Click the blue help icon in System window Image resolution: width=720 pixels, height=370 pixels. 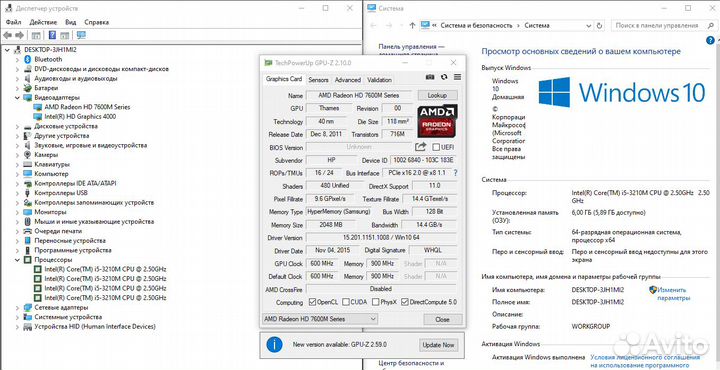(710, 40)
